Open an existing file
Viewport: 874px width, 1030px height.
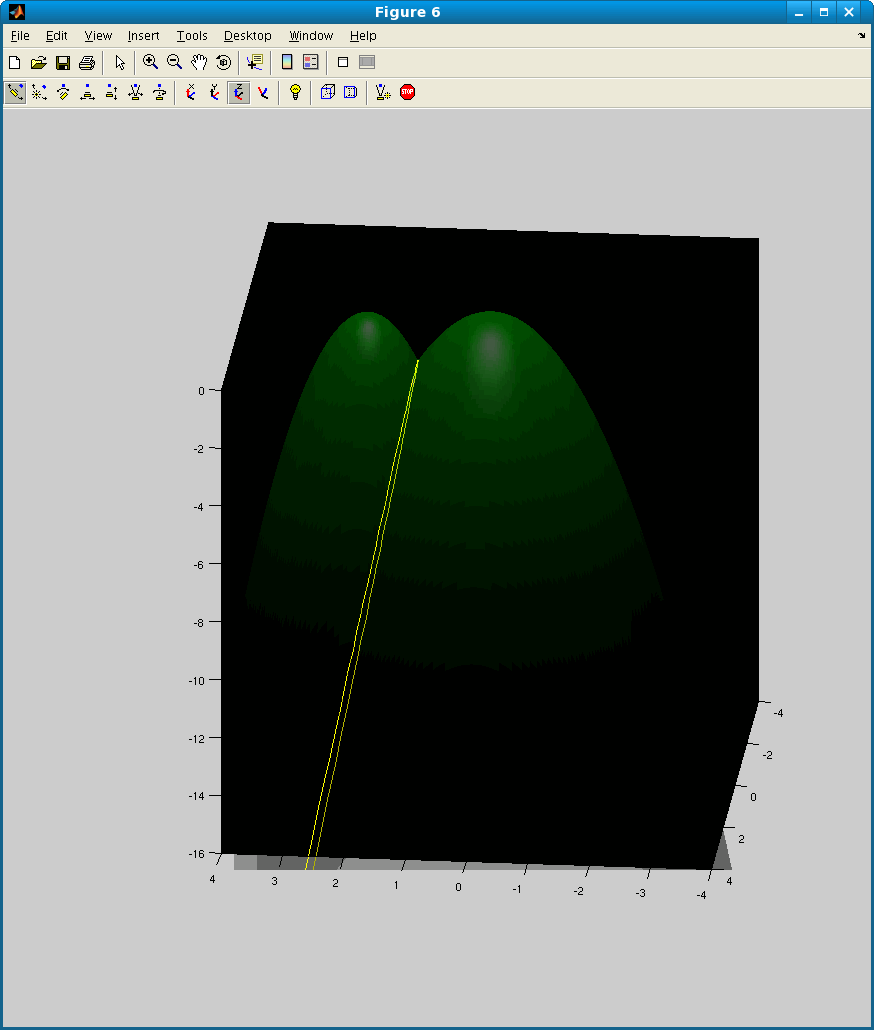click(39, 62)
